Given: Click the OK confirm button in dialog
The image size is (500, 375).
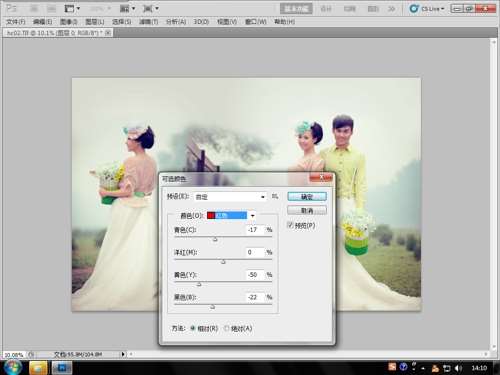Looking at the screenshot, I should [x=307, y=197].
